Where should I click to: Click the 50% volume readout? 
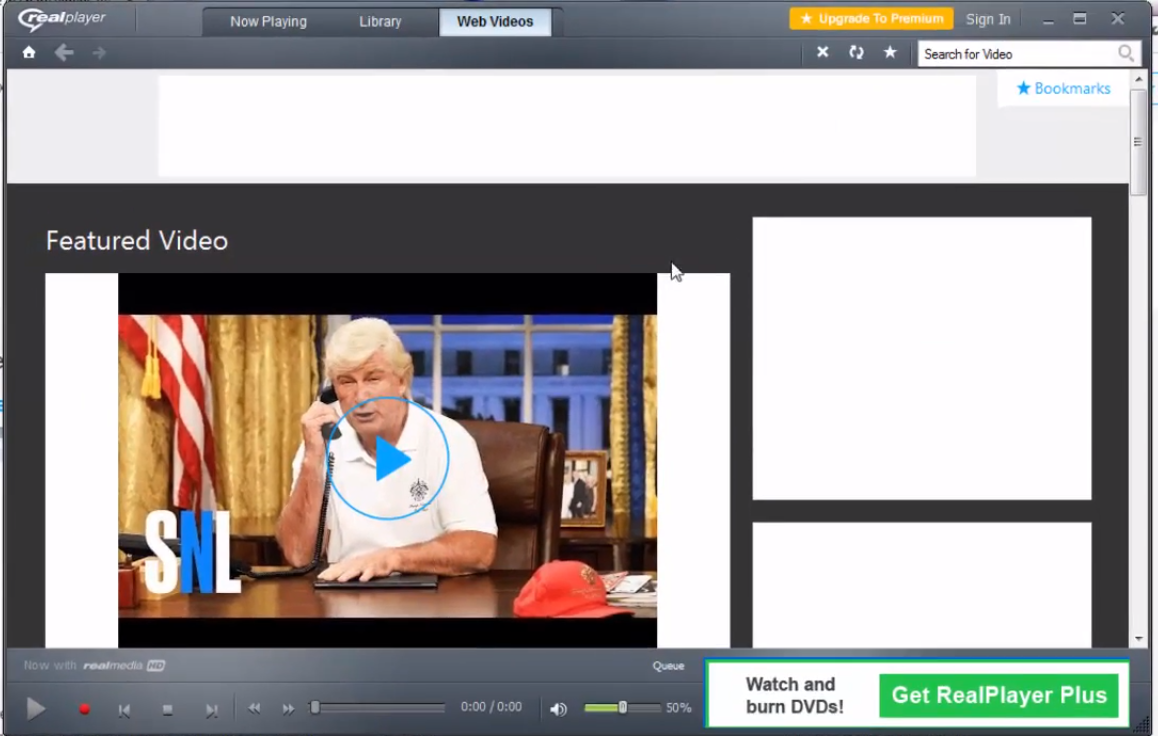678,708
